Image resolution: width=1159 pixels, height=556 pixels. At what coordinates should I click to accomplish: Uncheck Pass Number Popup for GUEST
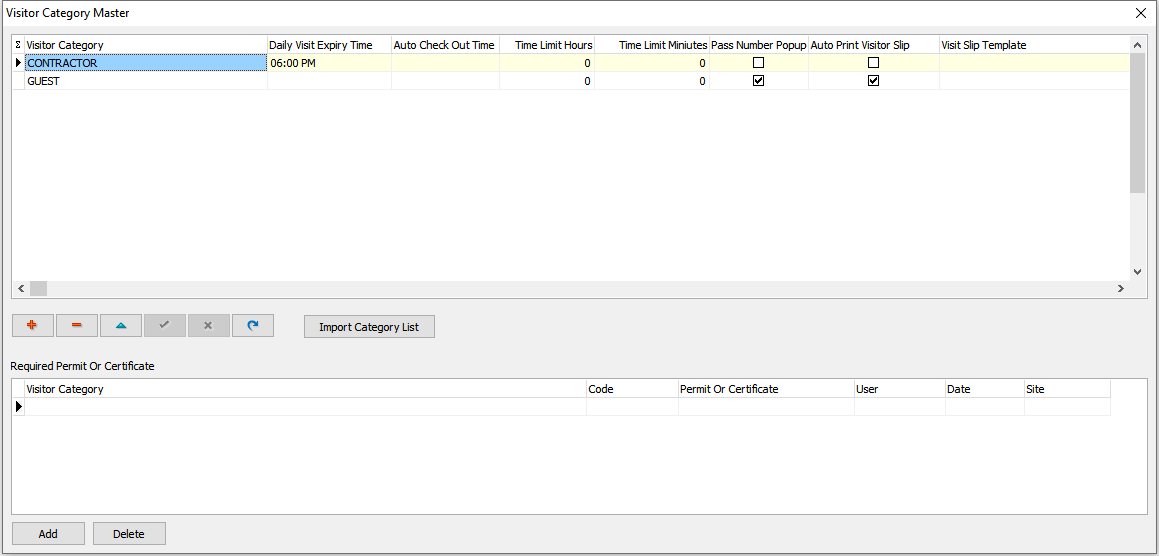point(758,81)
